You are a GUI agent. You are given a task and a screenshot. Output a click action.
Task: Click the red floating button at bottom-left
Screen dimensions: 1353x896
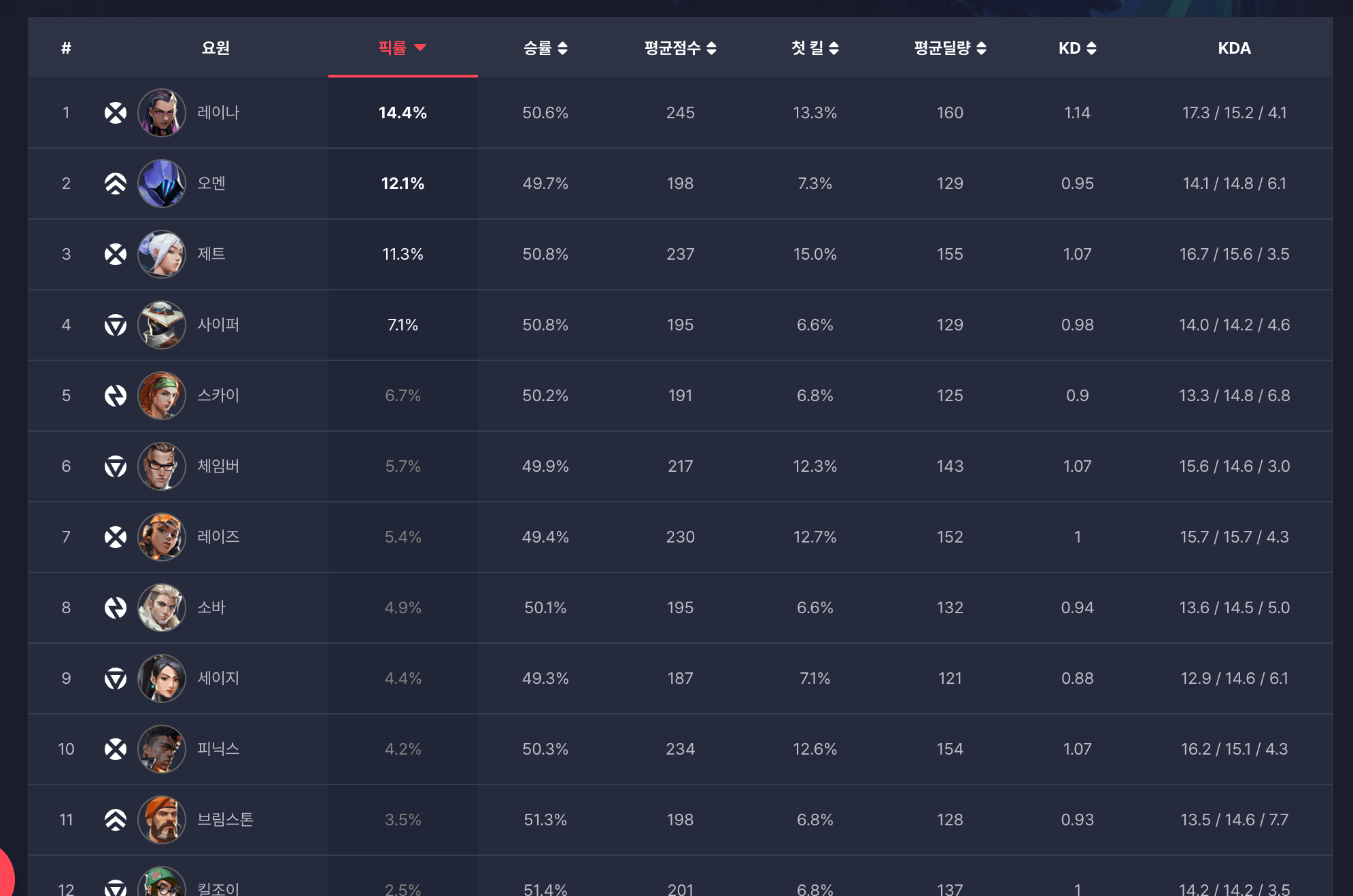click(x=5, y=877)
